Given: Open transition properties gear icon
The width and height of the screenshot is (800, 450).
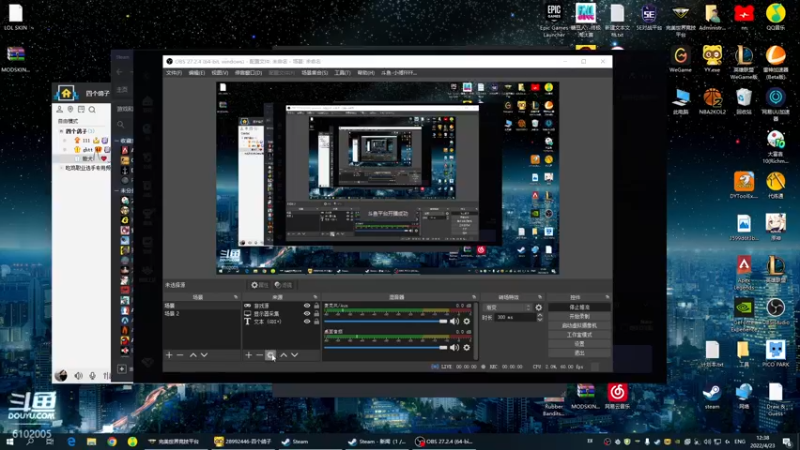Looking at the screenshot, I should pos(539,308).
